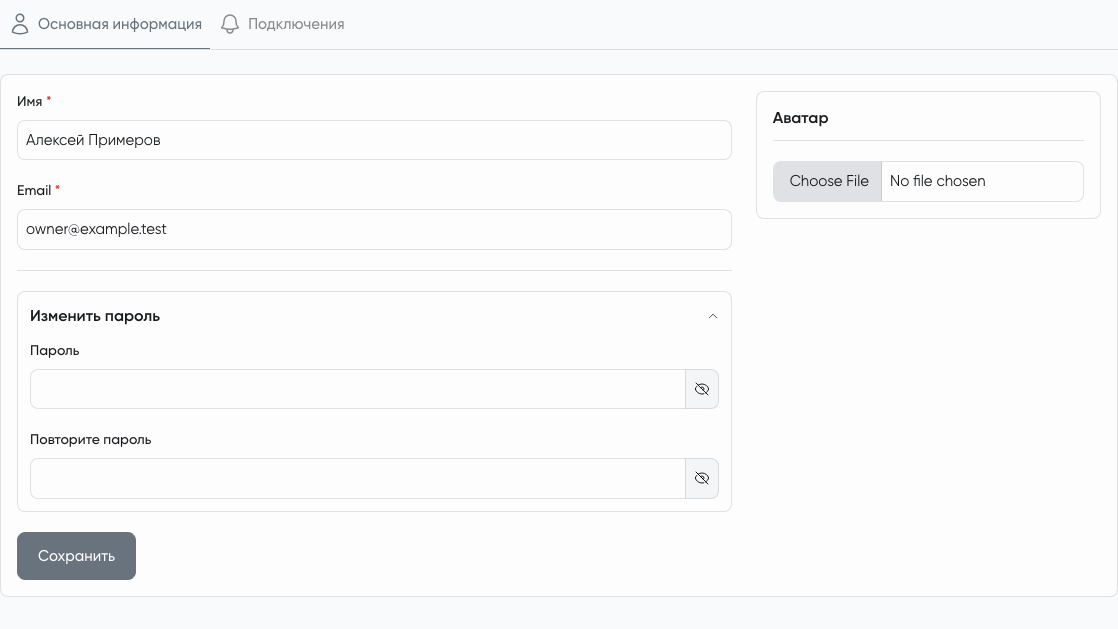Collapse the Изменить пароль section chevron
1118x629 pixels.
(x=712, y=316)
